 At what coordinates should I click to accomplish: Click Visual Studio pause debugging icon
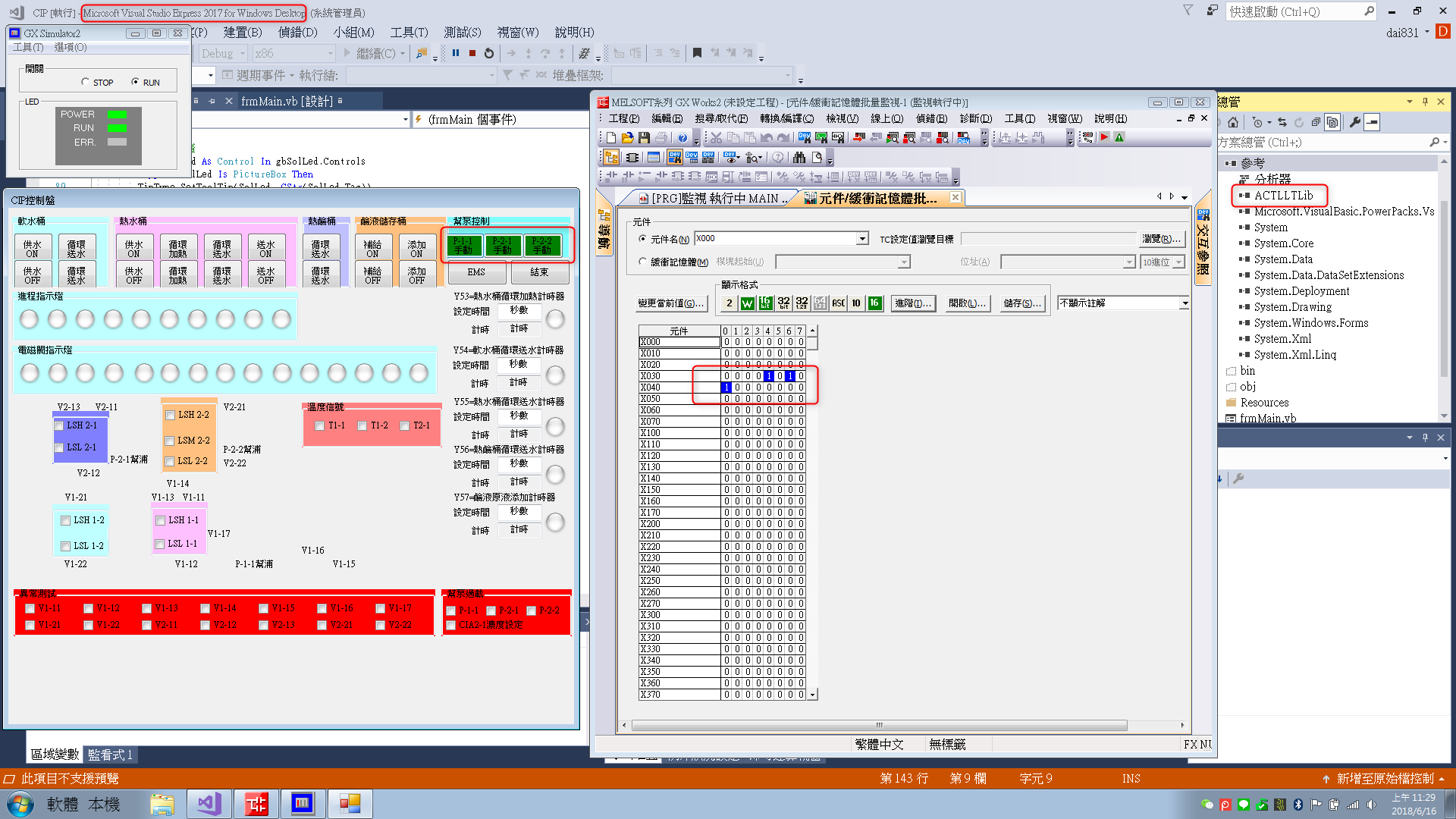tap(456, 53)
